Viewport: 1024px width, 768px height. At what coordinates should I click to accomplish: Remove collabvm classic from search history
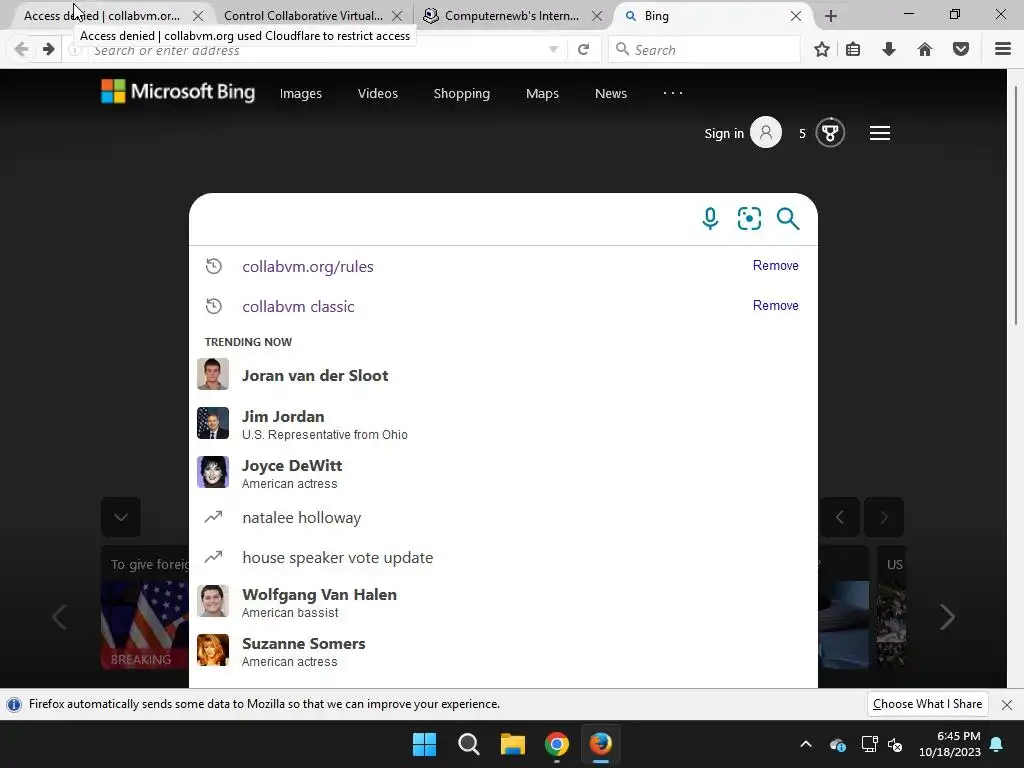[776, 305]
